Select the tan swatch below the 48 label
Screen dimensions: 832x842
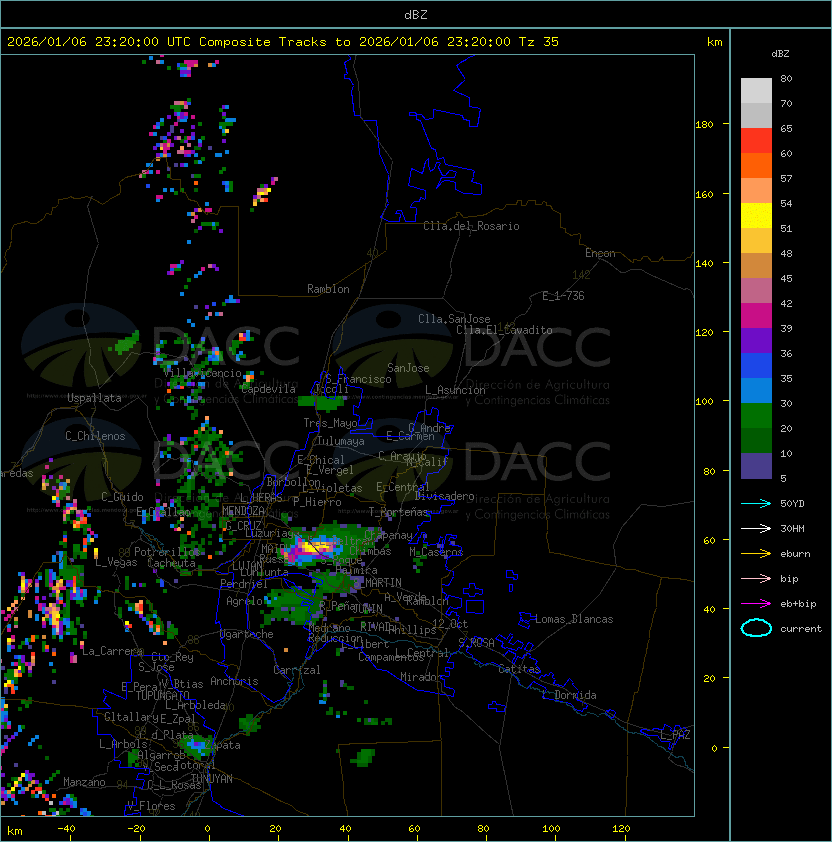(756, 265)
